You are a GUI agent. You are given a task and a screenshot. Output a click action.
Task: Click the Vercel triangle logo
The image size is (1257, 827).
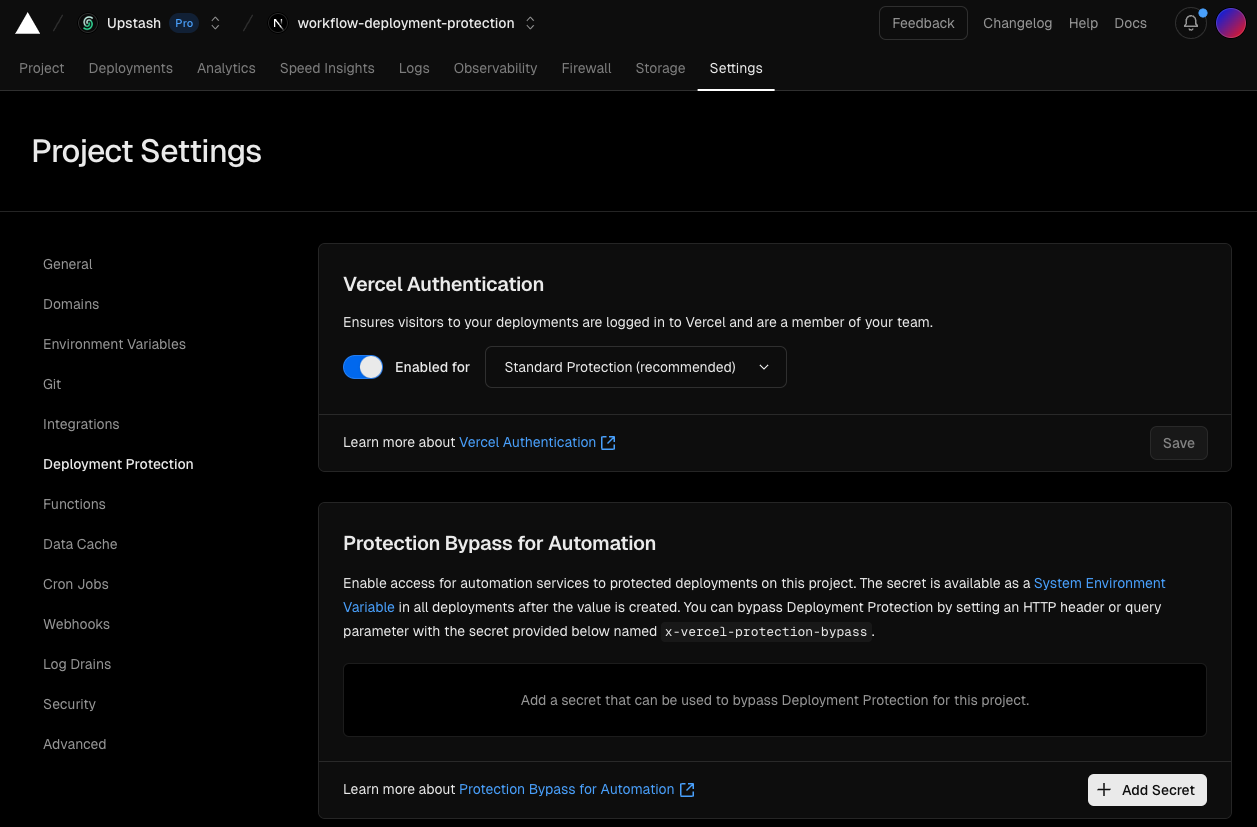28,23
